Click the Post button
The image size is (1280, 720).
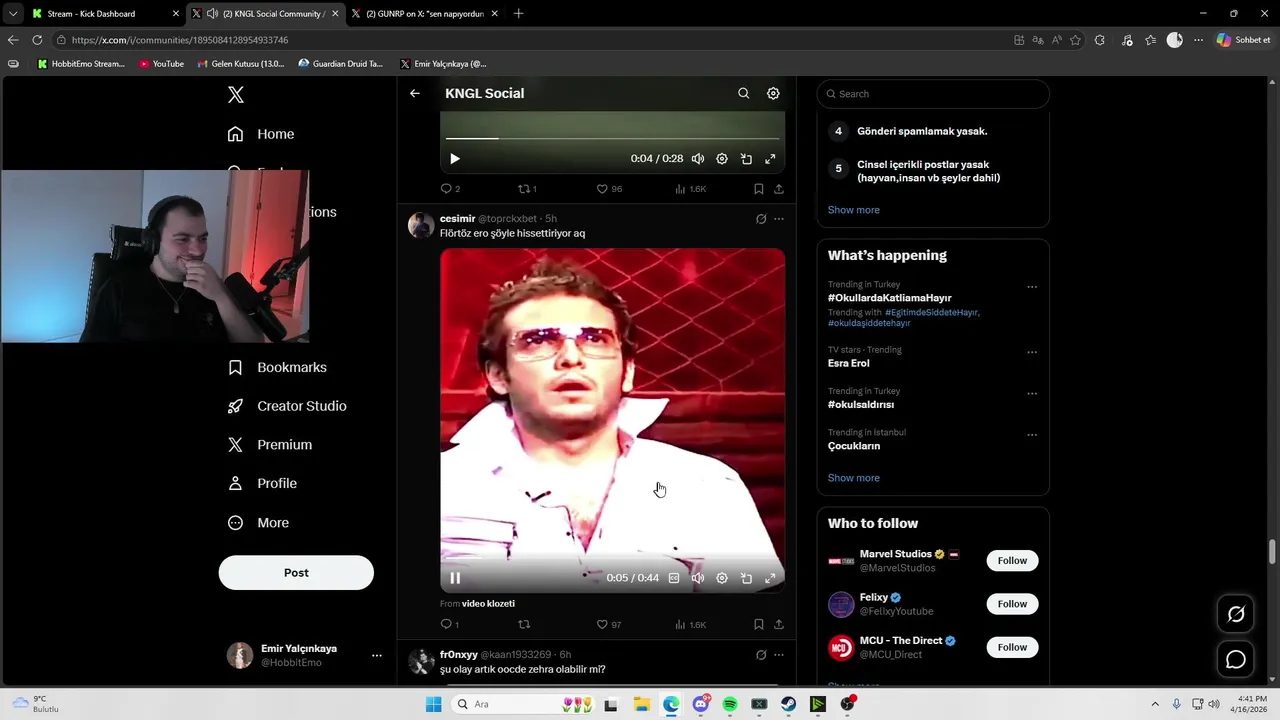tap(296, 573)
